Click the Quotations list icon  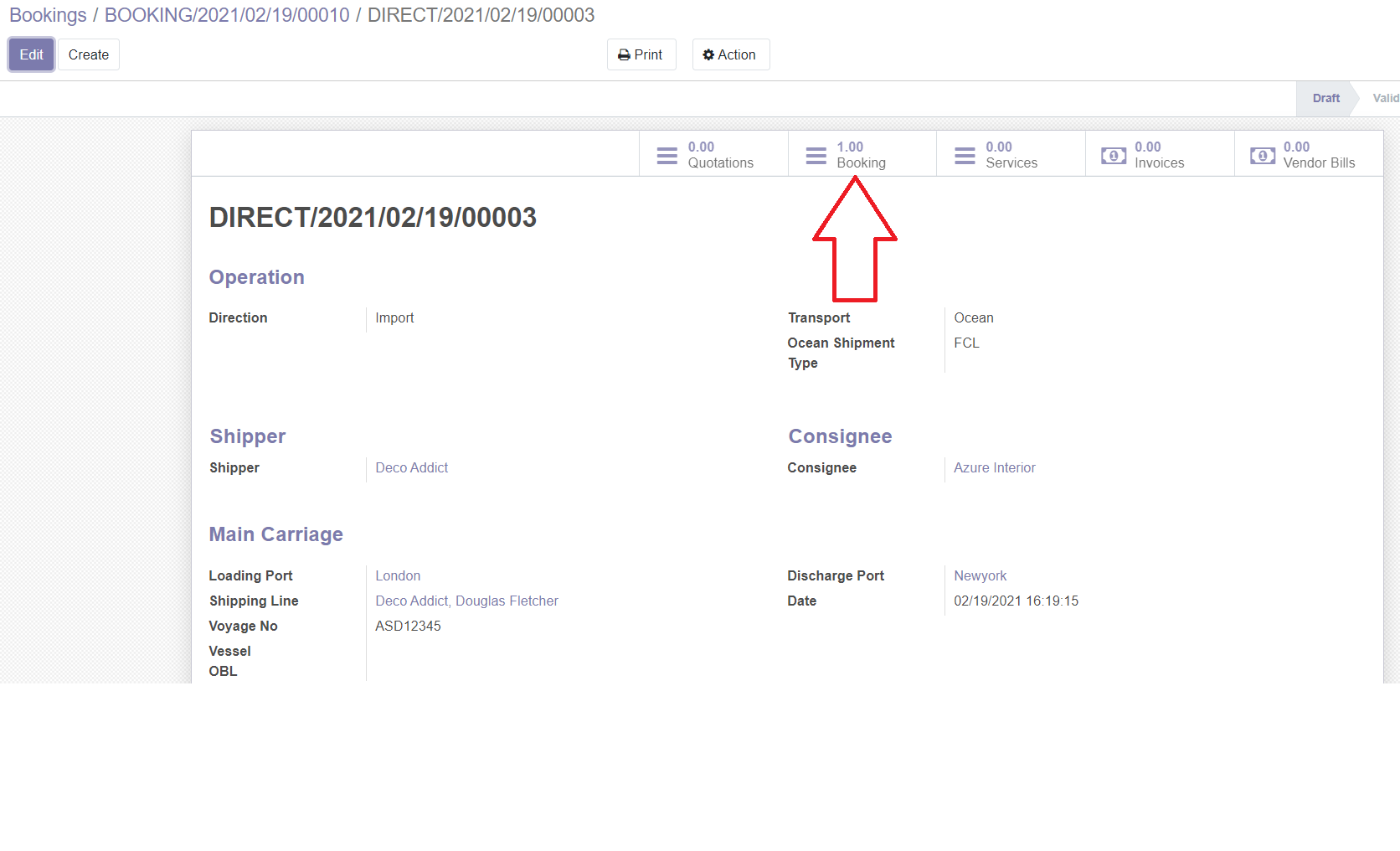pos(667,156)
